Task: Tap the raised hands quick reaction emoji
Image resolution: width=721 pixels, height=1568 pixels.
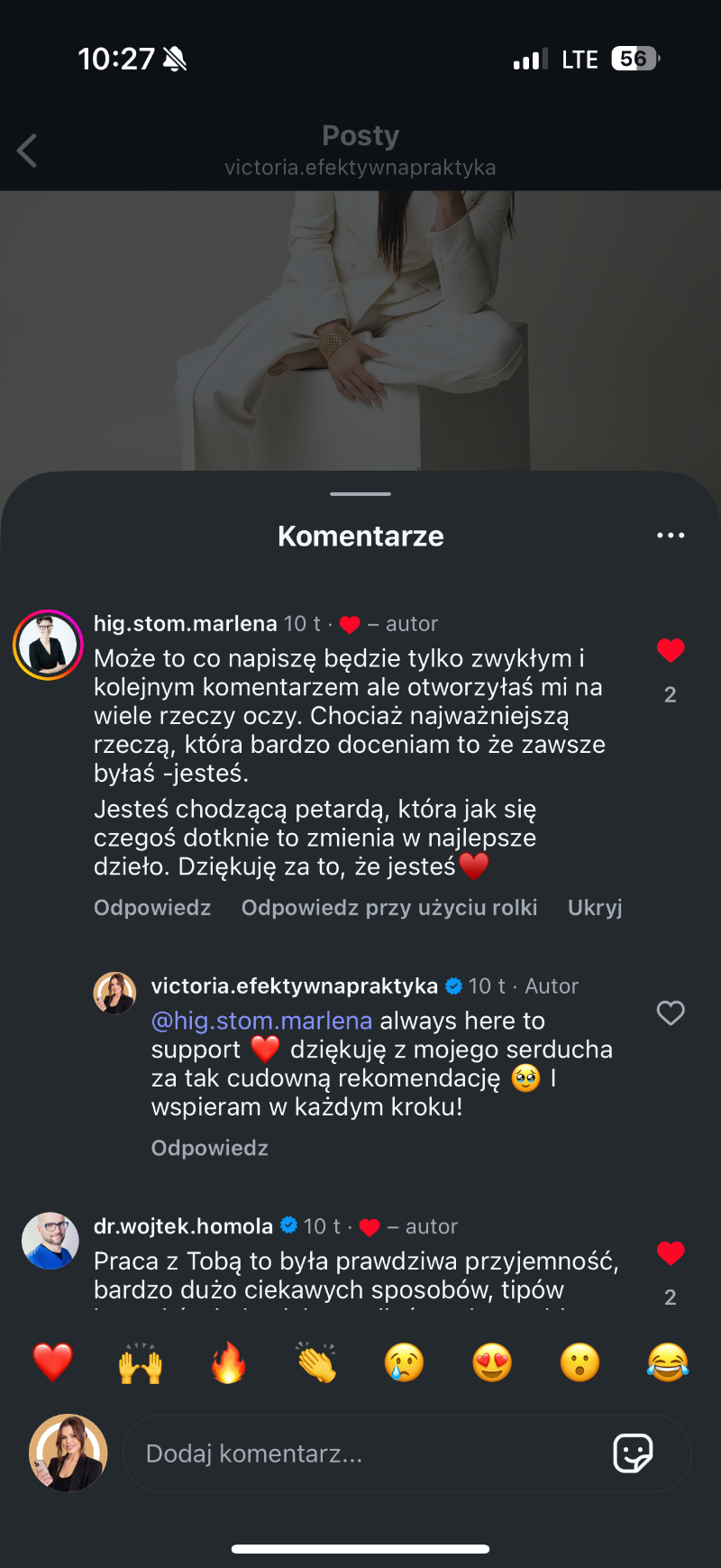Action: [141, 1362]
